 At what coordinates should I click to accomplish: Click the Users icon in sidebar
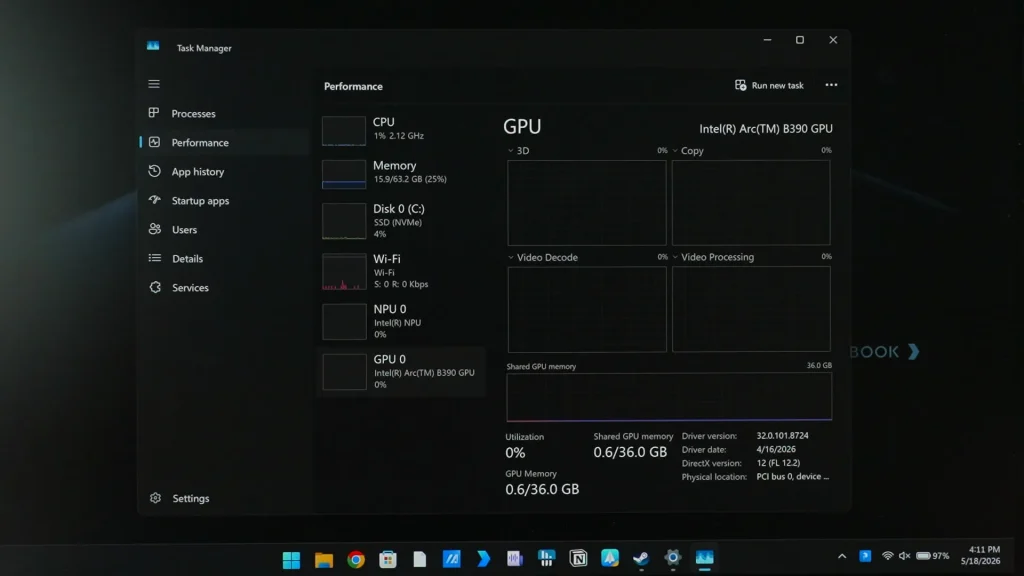click(x=155, y=229)
